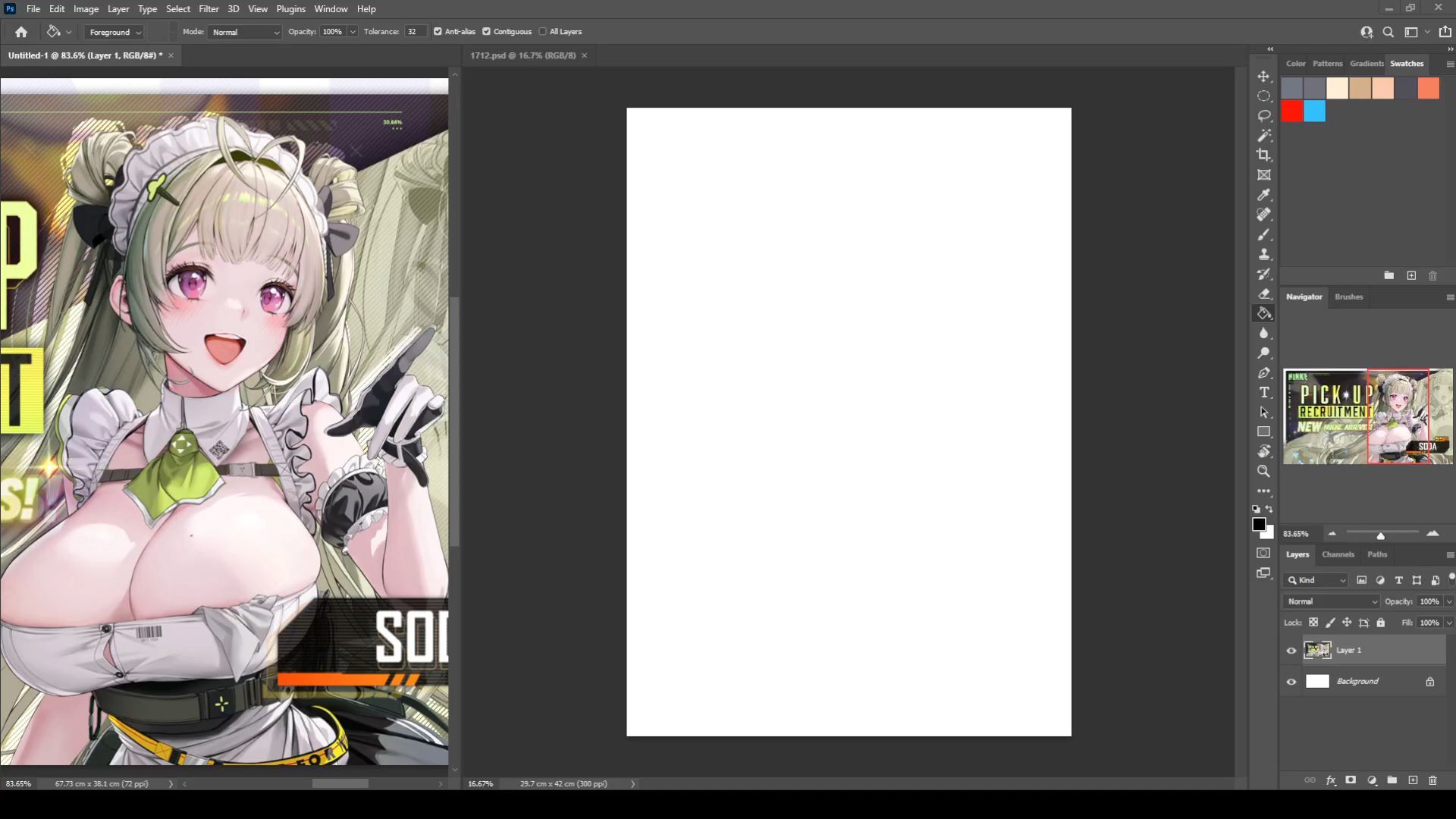
Task: Click the layer effects fx icon
Action: 1331,780
